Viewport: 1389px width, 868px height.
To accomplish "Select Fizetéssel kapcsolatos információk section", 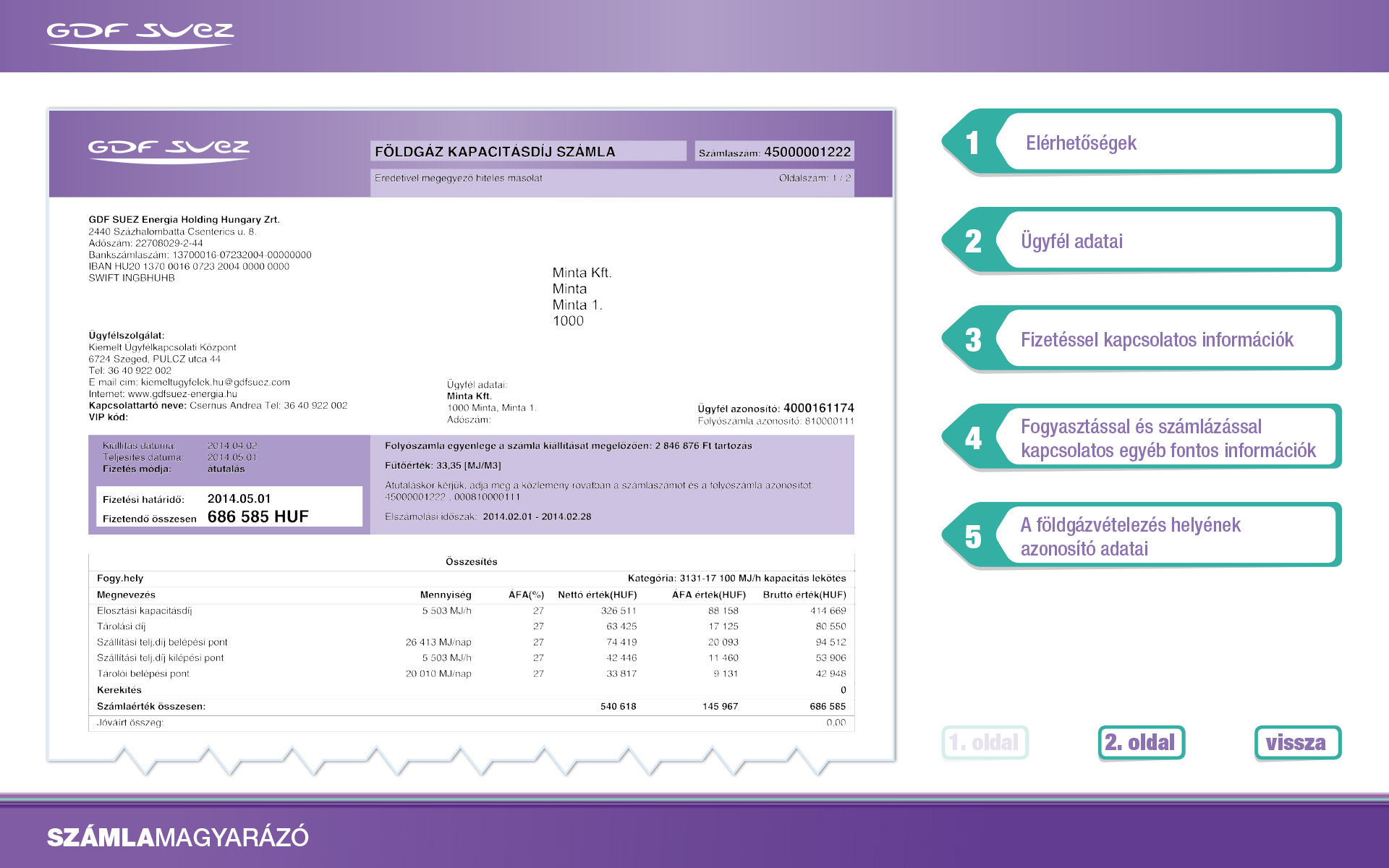I will coord(1142,339).
